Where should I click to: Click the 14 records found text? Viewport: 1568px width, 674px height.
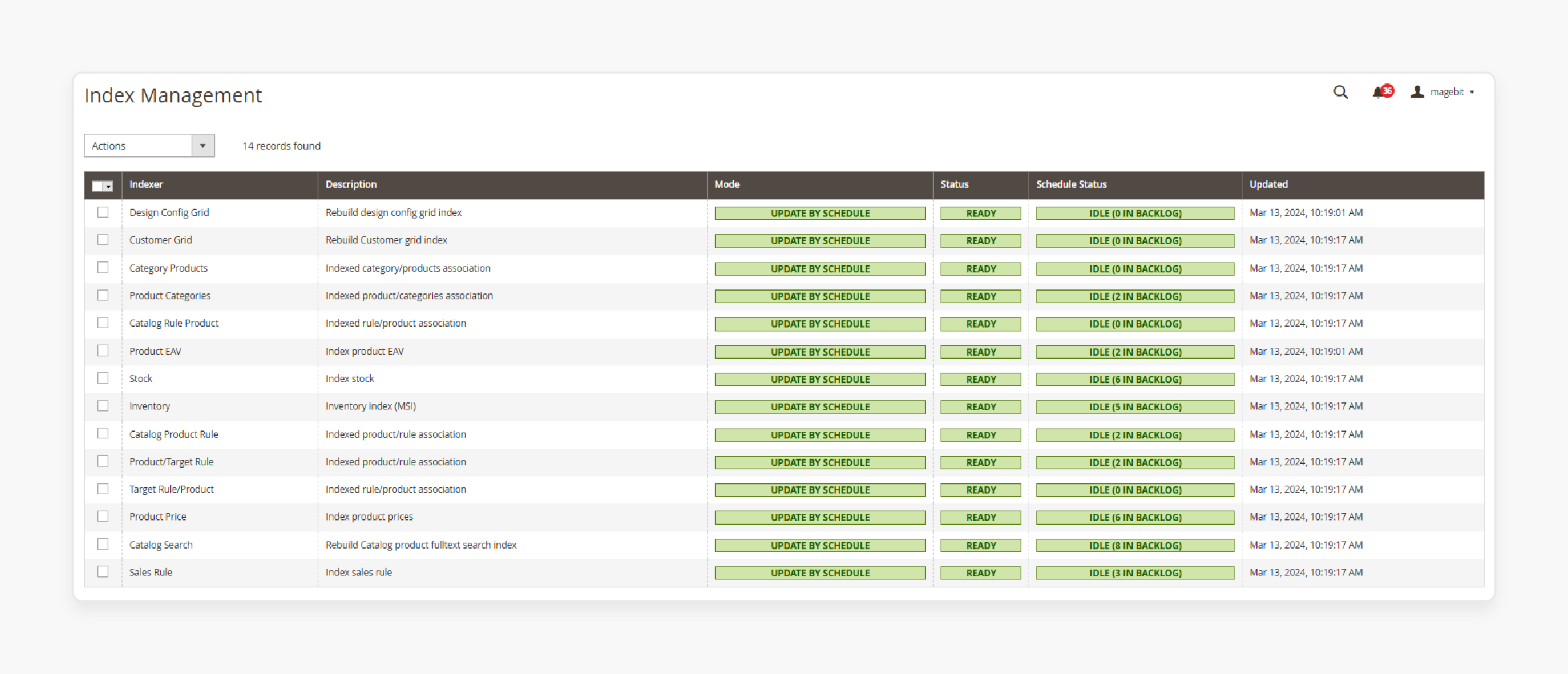point(282,146)
